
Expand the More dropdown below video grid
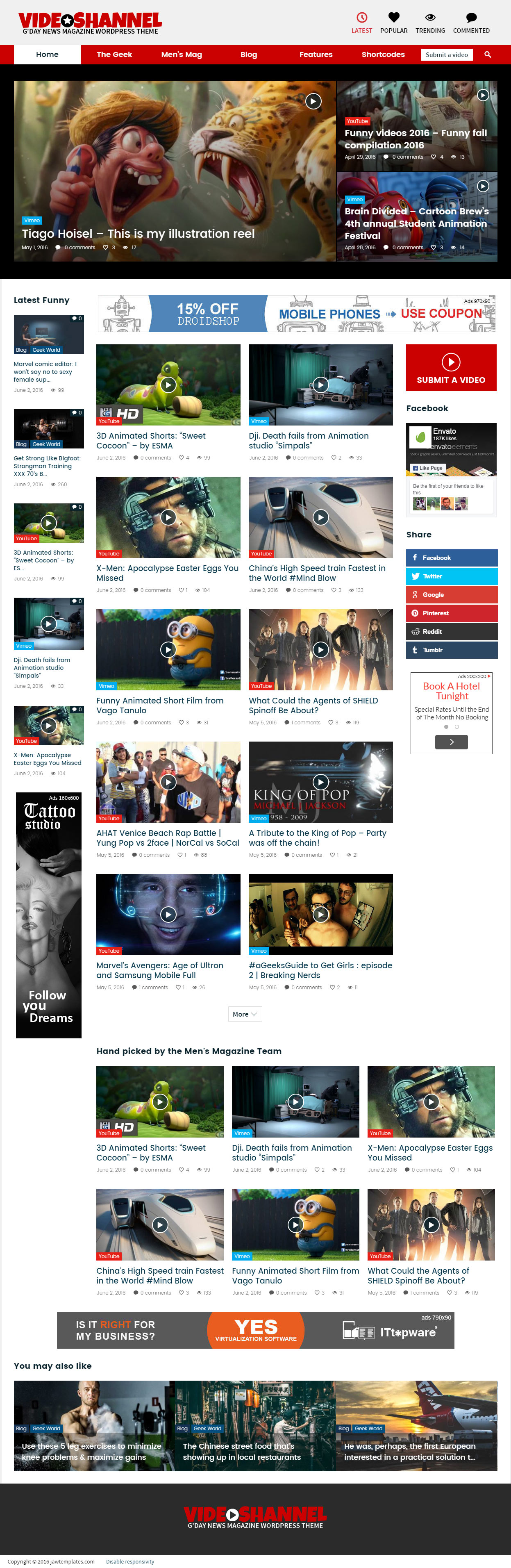[x=245, y=1014]
